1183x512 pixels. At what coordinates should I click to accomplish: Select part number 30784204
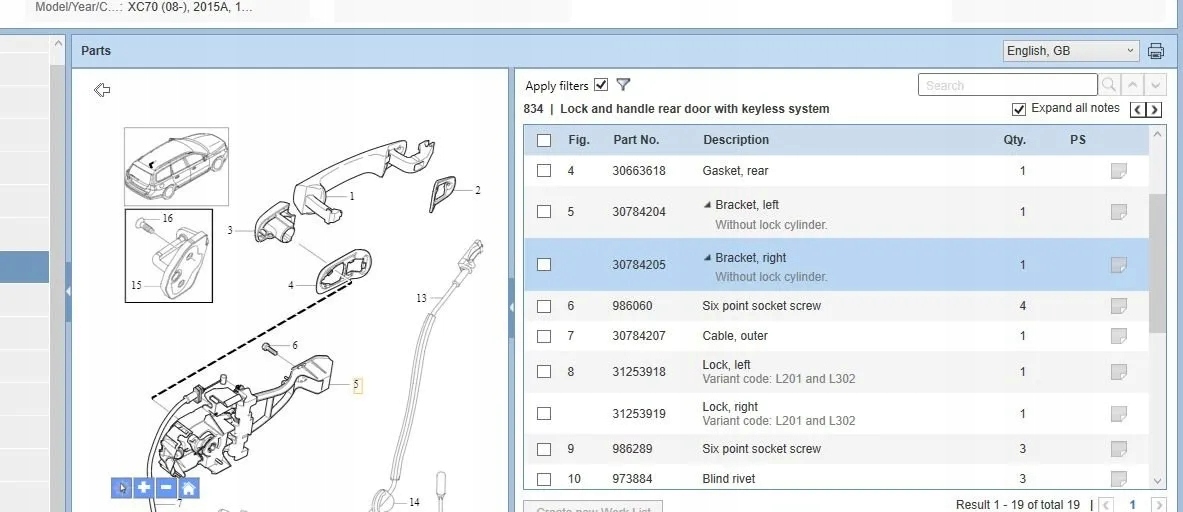[638, 212]
